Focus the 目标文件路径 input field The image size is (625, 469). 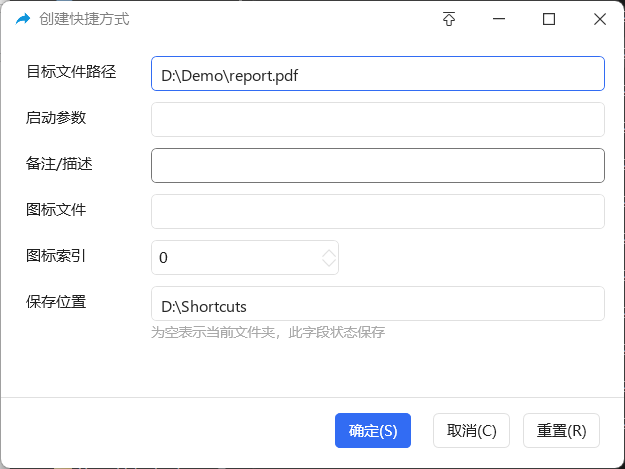[x=378, y=74]
